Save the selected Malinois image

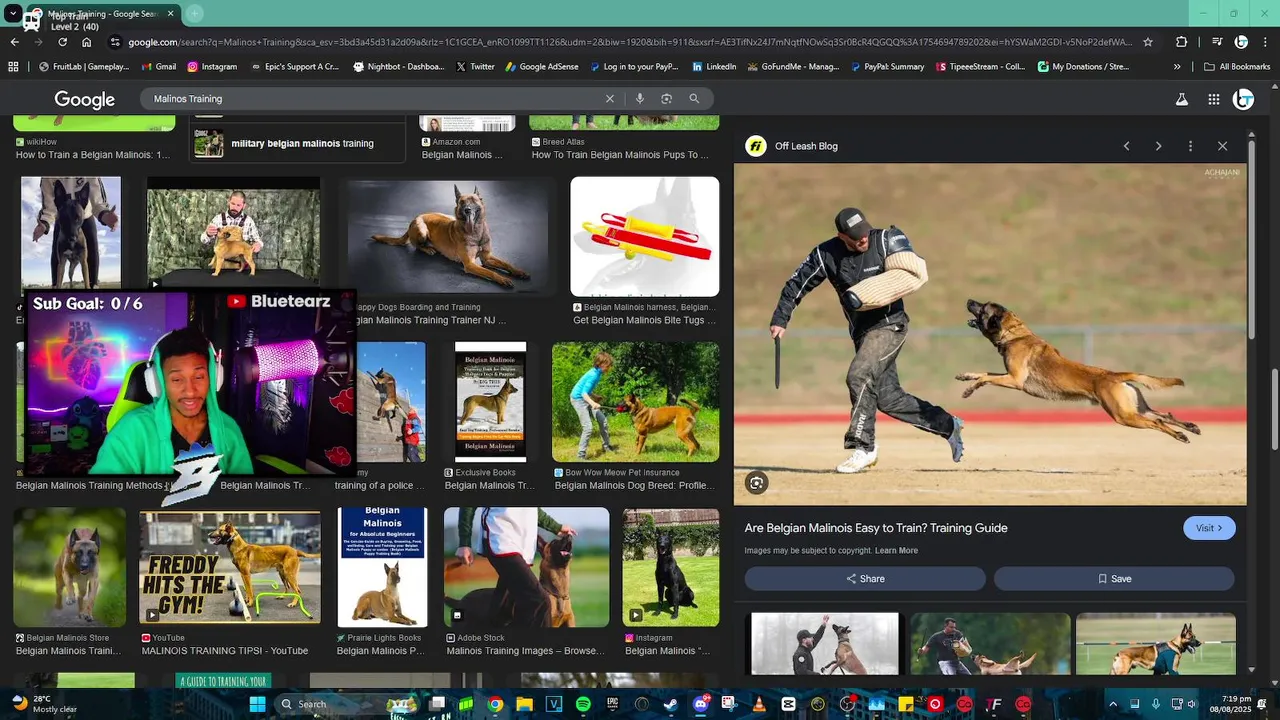1114,579
